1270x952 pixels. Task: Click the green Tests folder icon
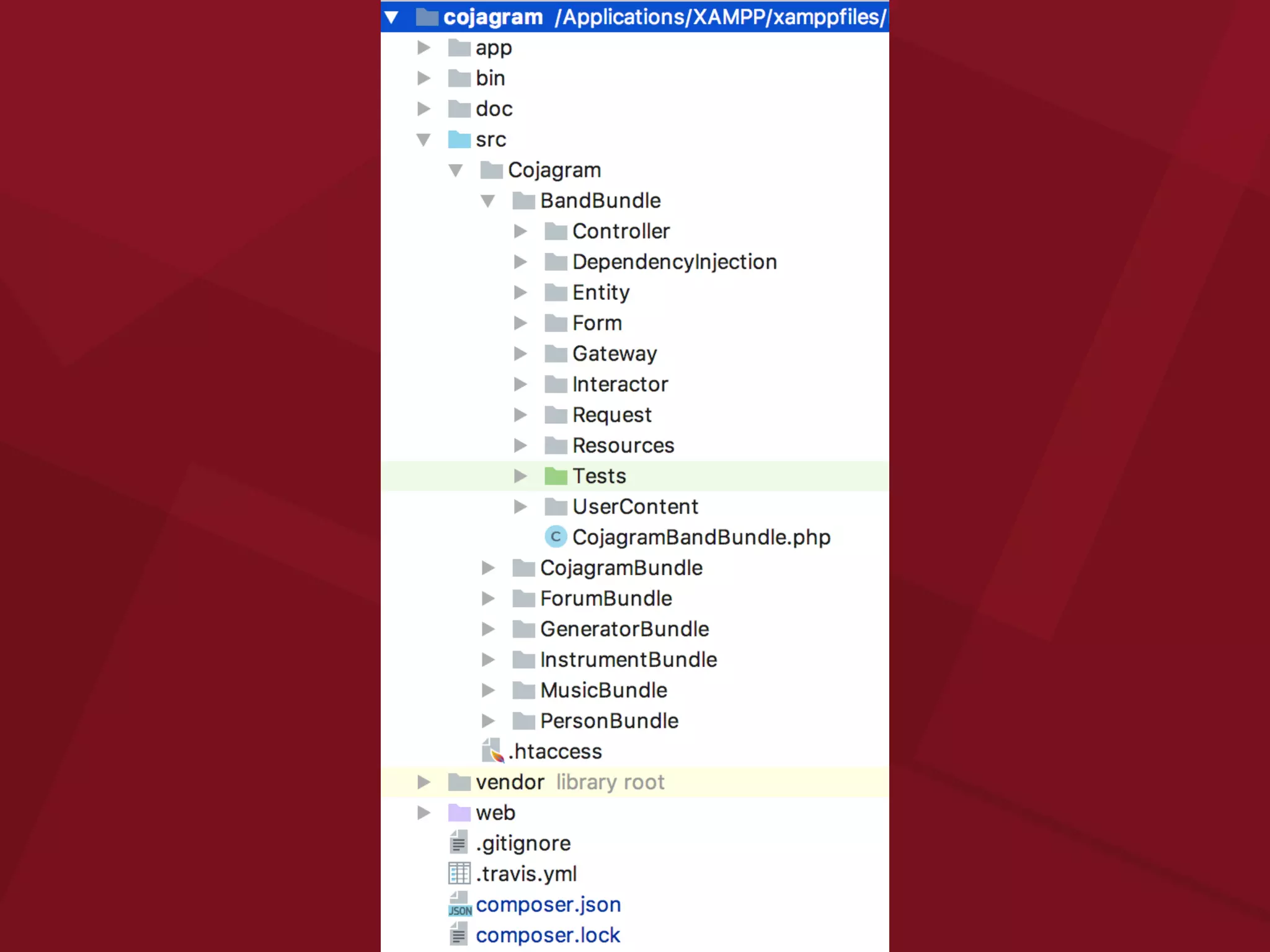pos(556,476)
